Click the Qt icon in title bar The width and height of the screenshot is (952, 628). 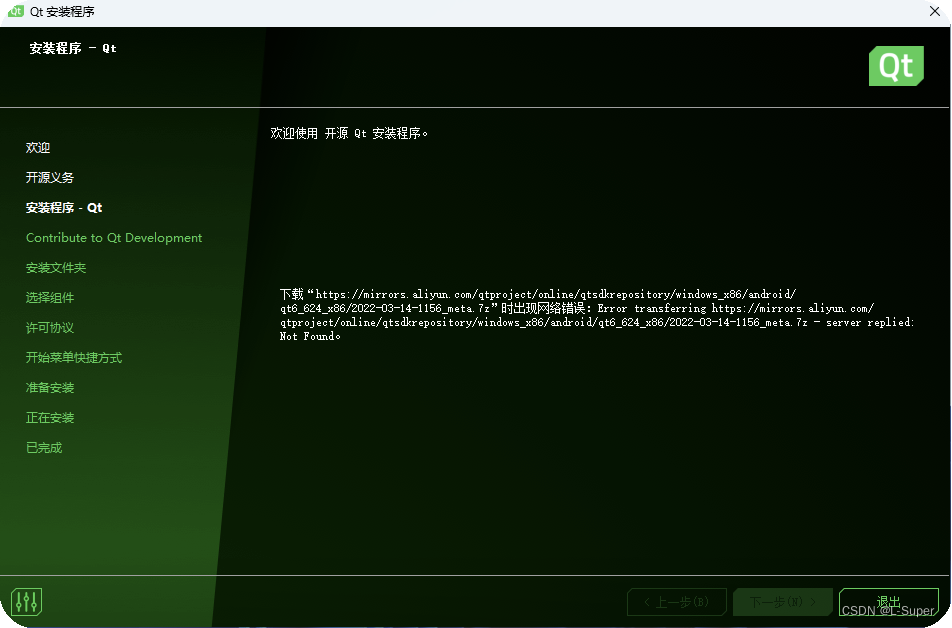pyautogui.click(x=17, y=12)
